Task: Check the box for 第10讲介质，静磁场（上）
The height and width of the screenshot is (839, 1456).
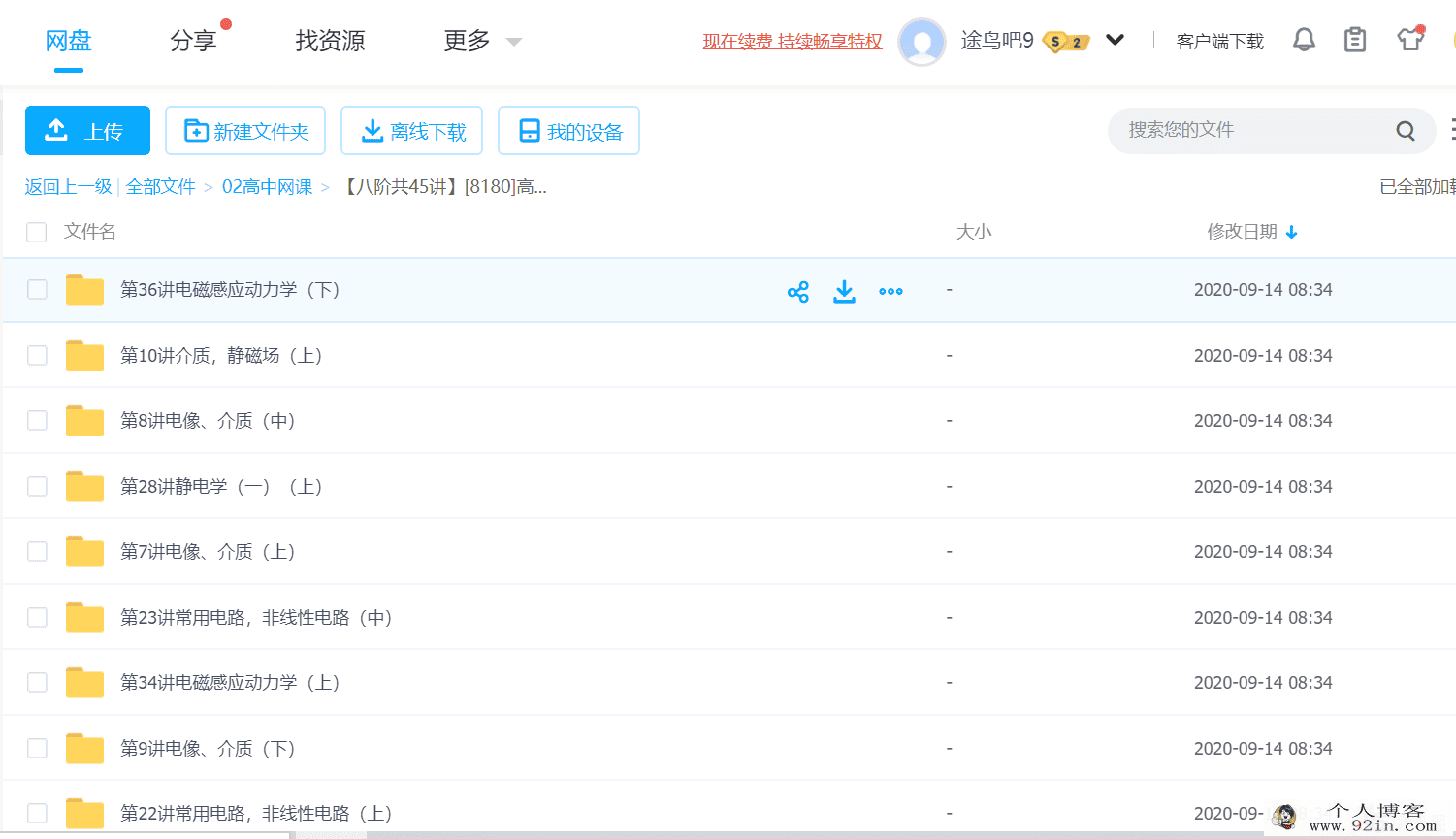Action: 37,356
